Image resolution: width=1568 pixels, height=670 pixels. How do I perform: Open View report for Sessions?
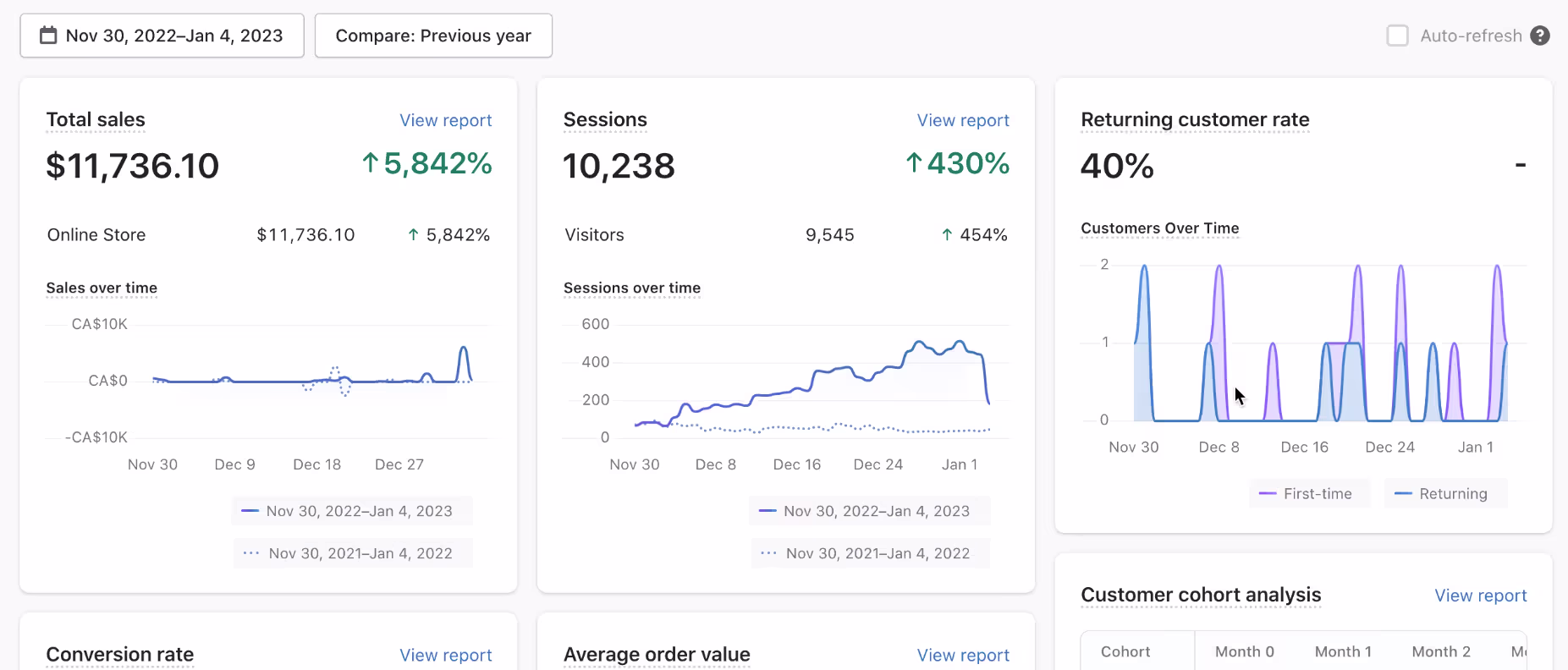click(962, 120)
